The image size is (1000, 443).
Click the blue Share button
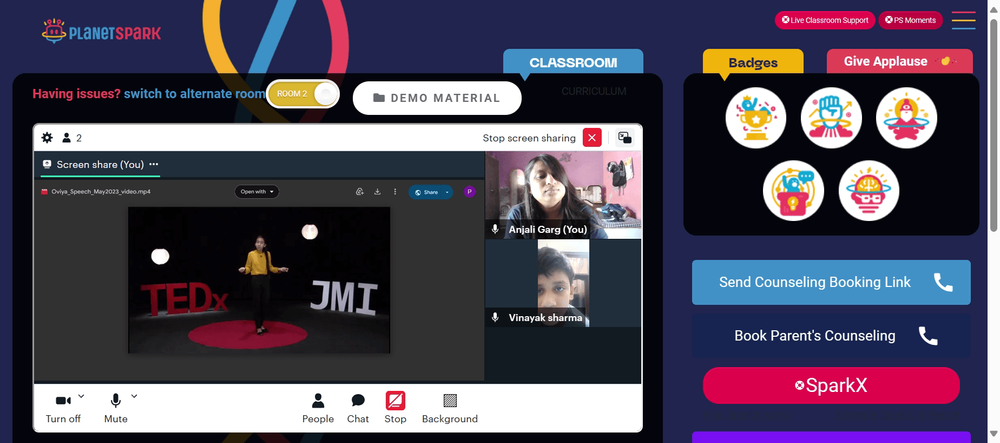(427, 192)
